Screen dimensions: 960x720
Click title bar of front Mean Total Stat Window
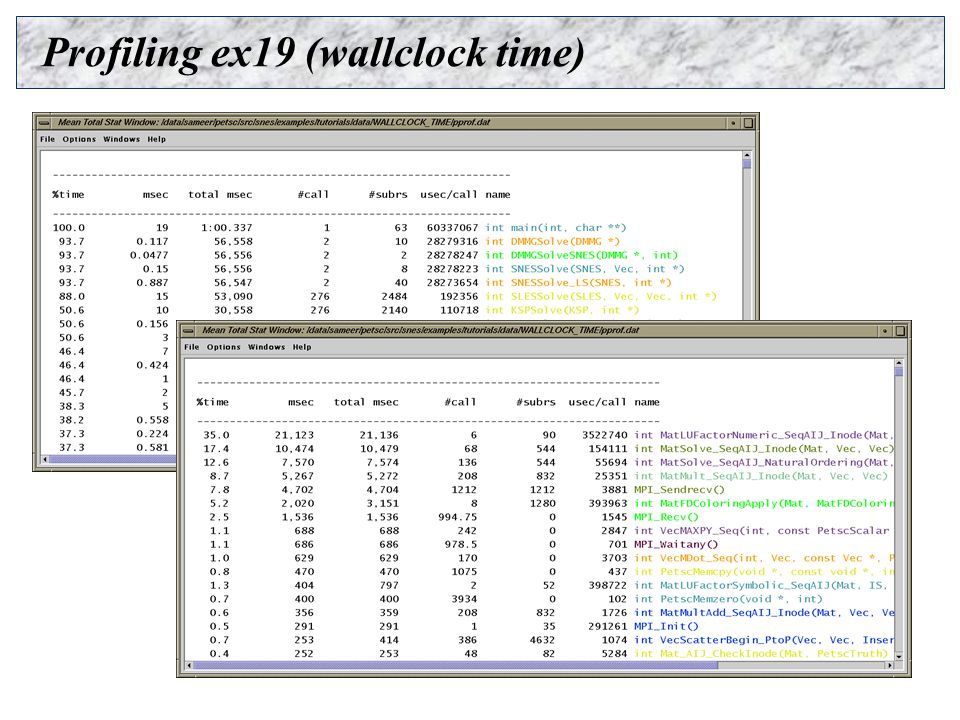pyautogui.click(x=537, y=331)
